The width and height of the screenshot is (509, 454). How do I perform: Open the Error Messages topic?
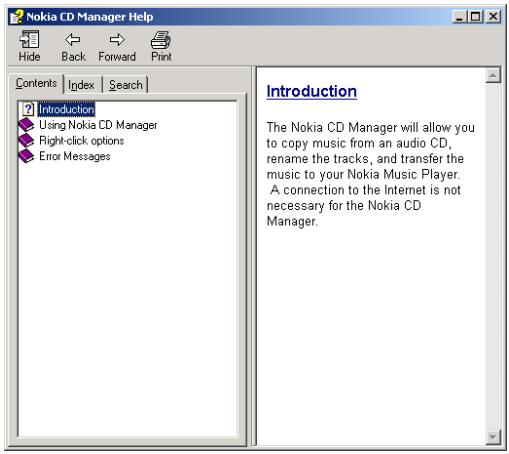tap(75, 156)
